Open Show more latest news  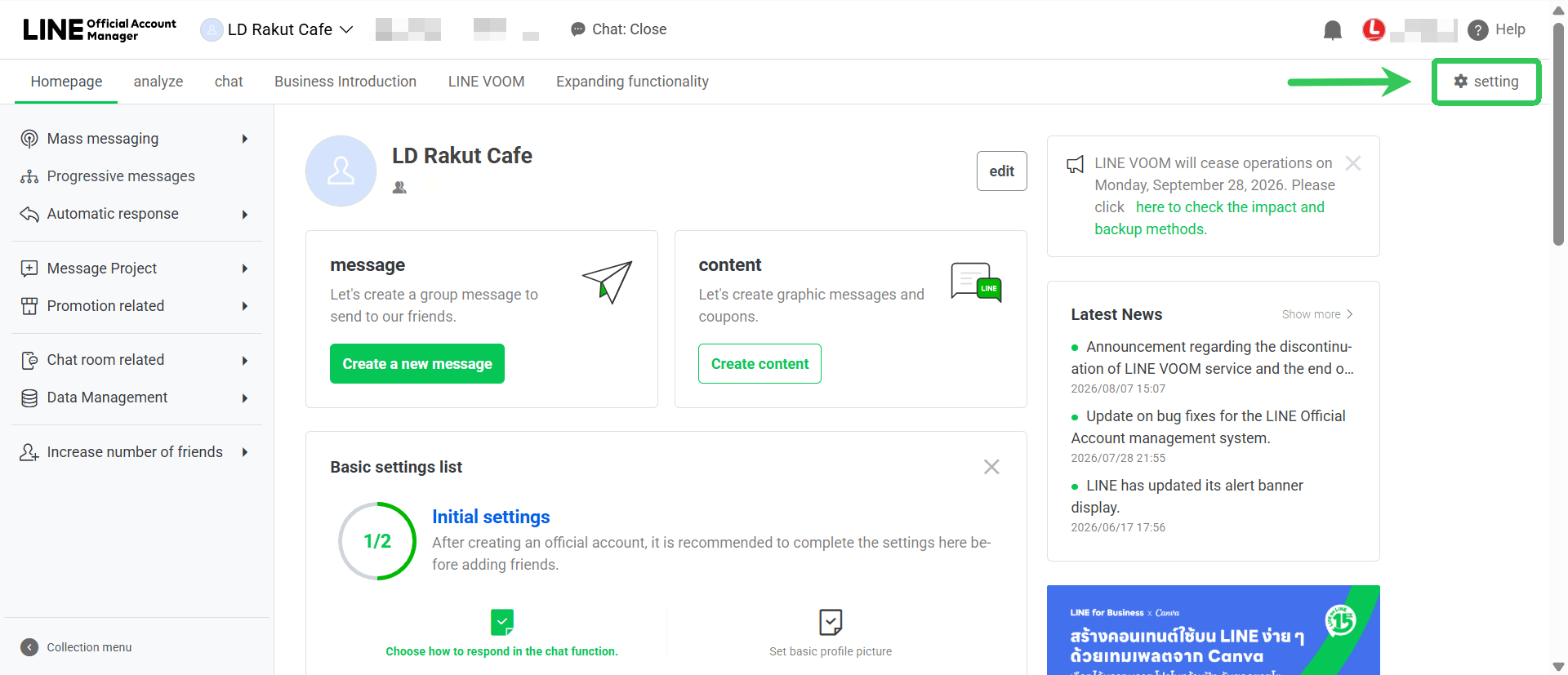tap(1317, 314)
